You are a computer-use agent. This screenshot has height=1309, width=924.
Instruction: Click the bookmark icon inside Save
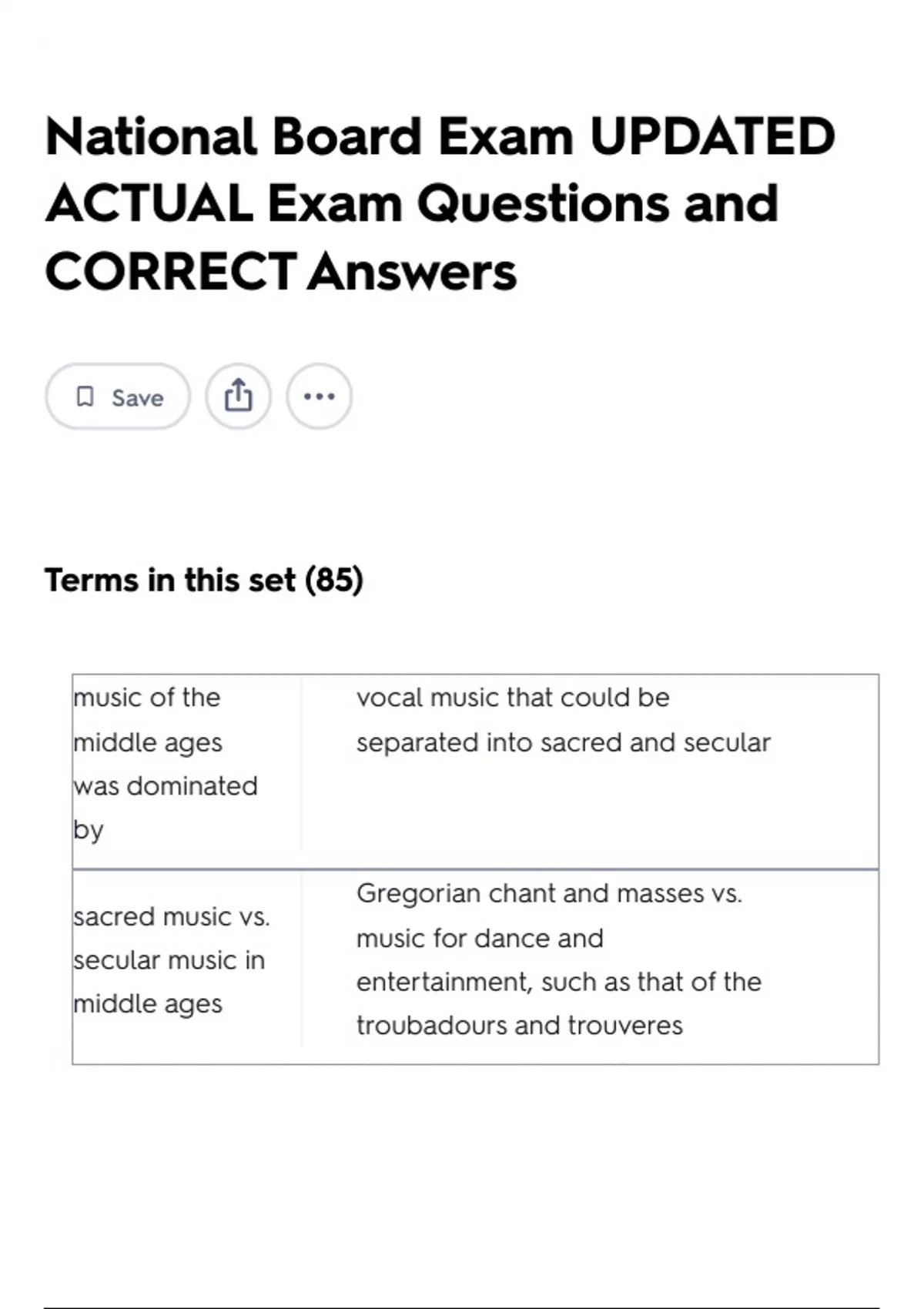(85, 397)
